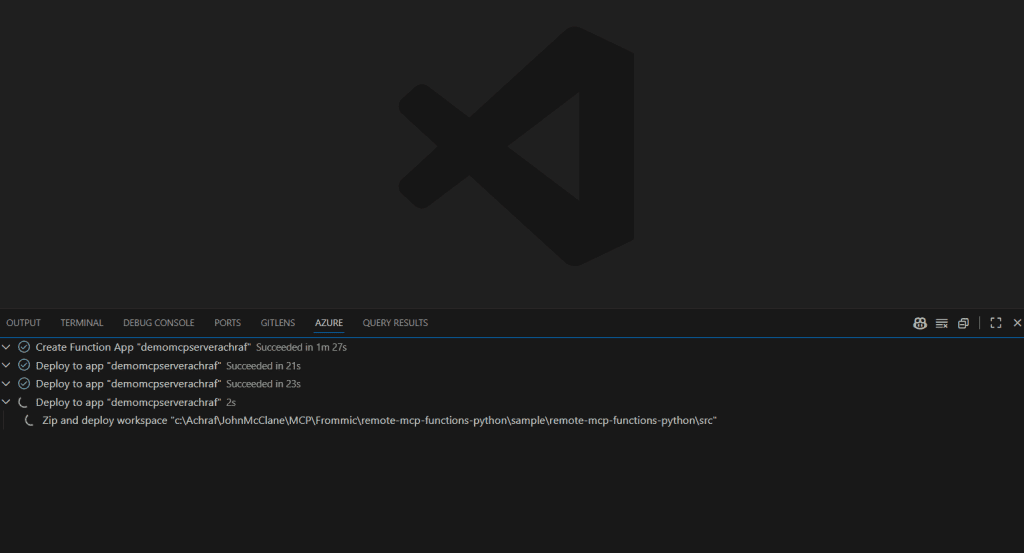Collapse the deploy entry succeeded in 21s

tap(8, 366)
